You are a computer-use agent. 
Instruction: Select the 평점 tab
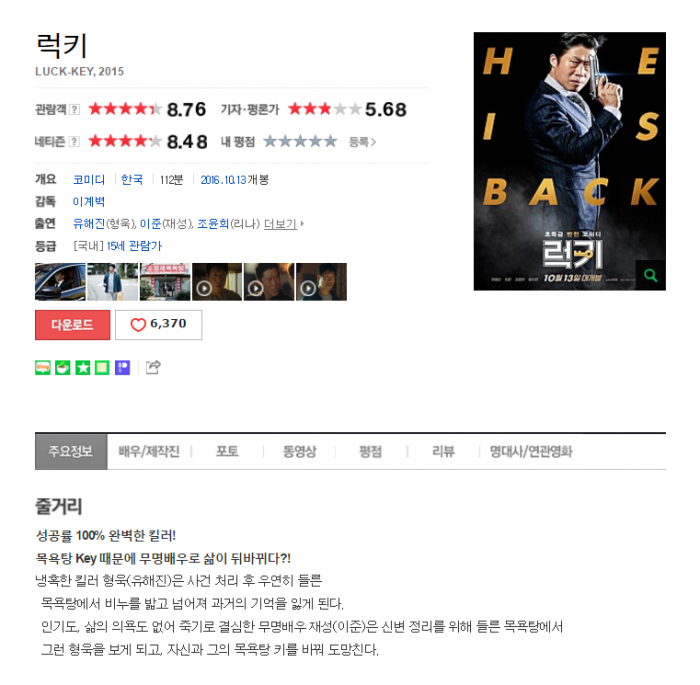point(371,451)
